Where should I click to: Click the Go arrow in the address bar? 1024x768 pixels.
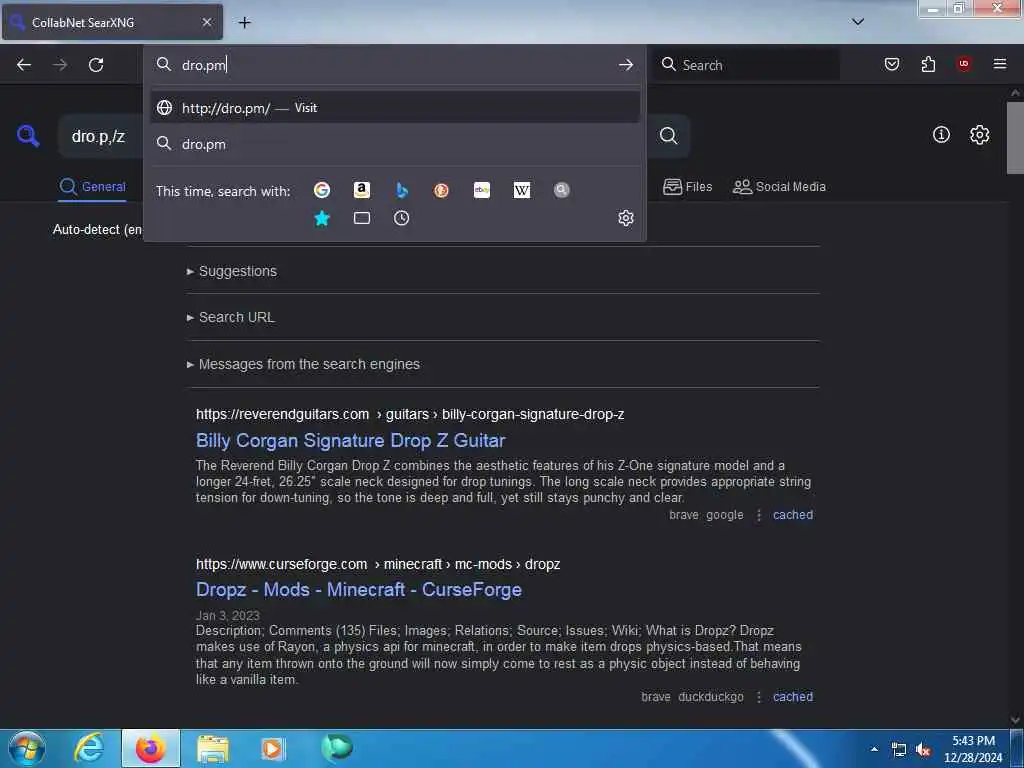coord(626,65)
